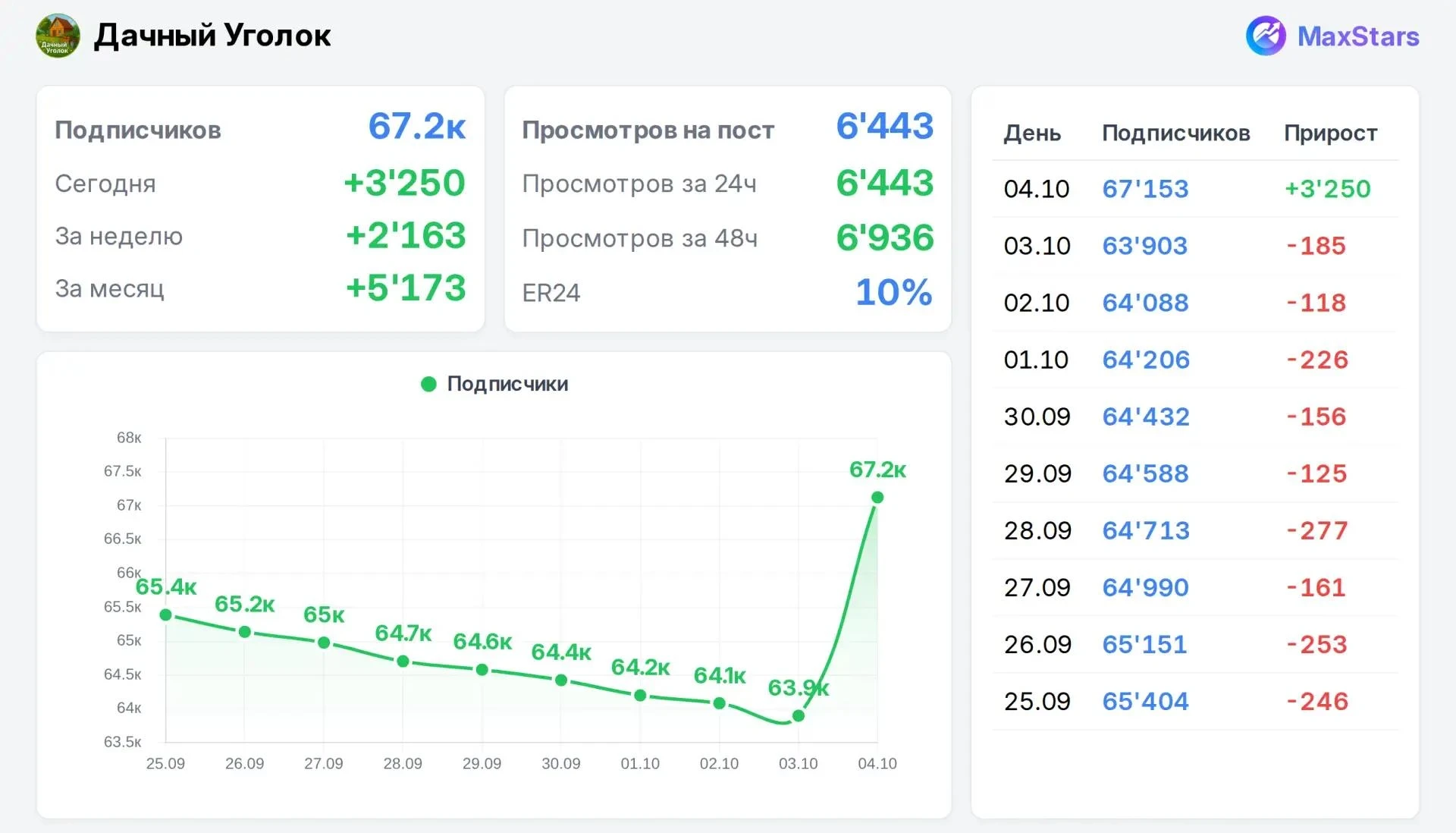Click the -185 growth cell
Screen dimensions: 1456x833
(1316, 246)
